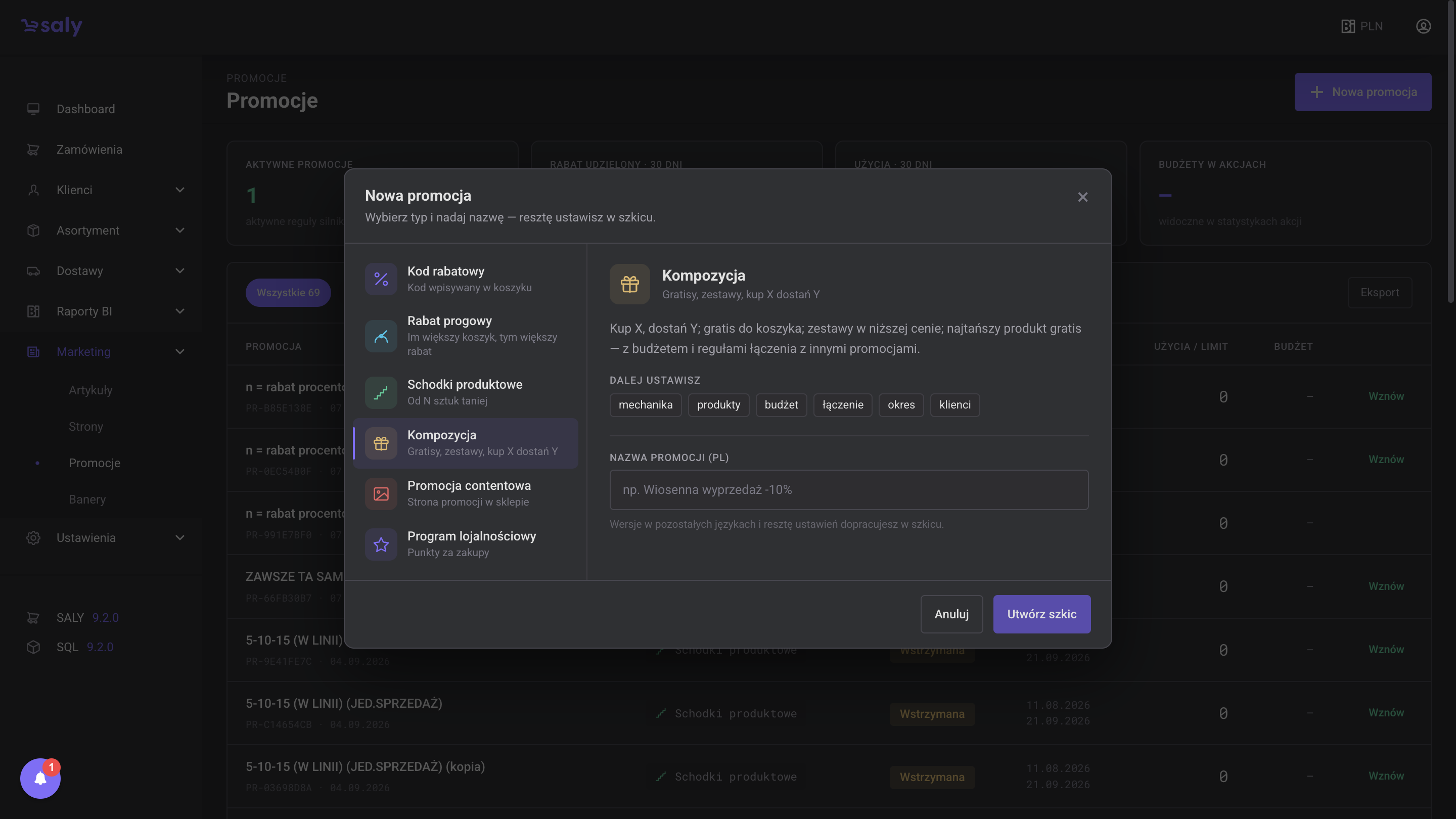
Task: Expand the Dostawy menu chevron
Action: tap(180, 271)
